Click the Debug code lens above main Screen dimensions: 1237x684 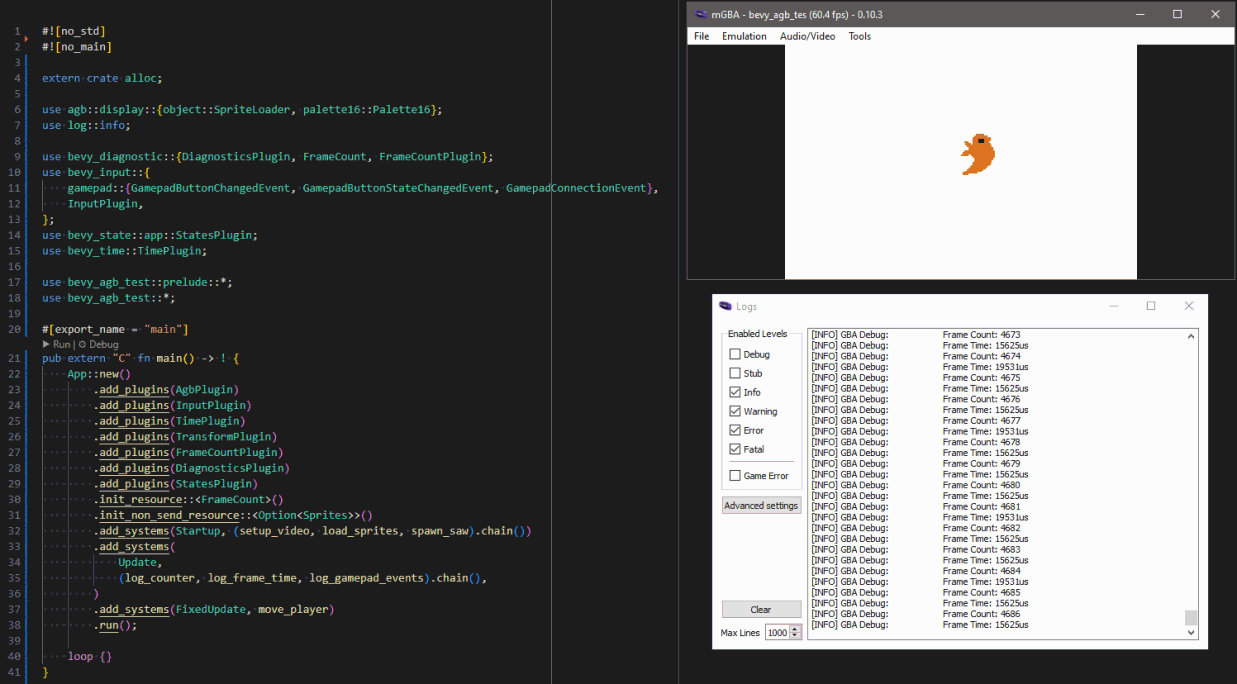click(100, 344)
